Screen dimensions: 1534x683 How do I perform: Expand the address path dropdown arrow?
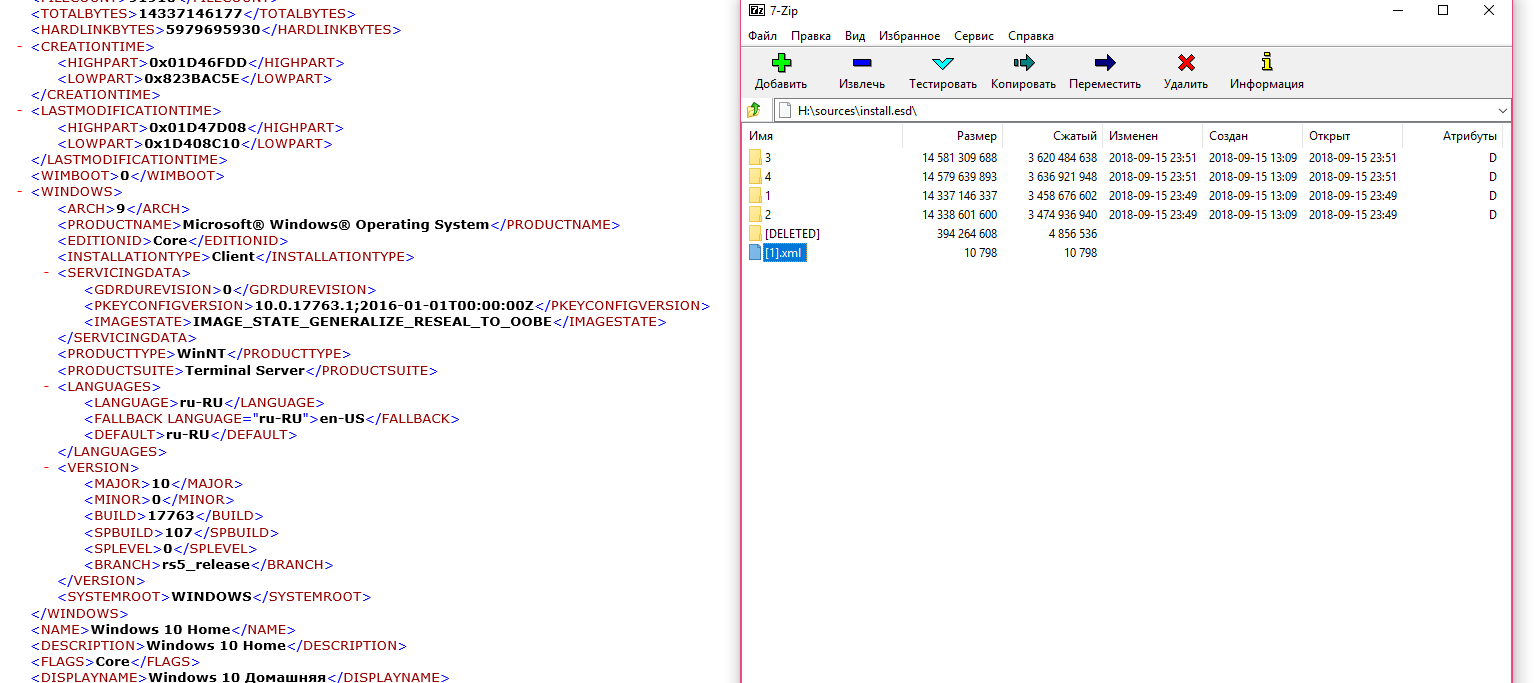(x=1503, y=110)
